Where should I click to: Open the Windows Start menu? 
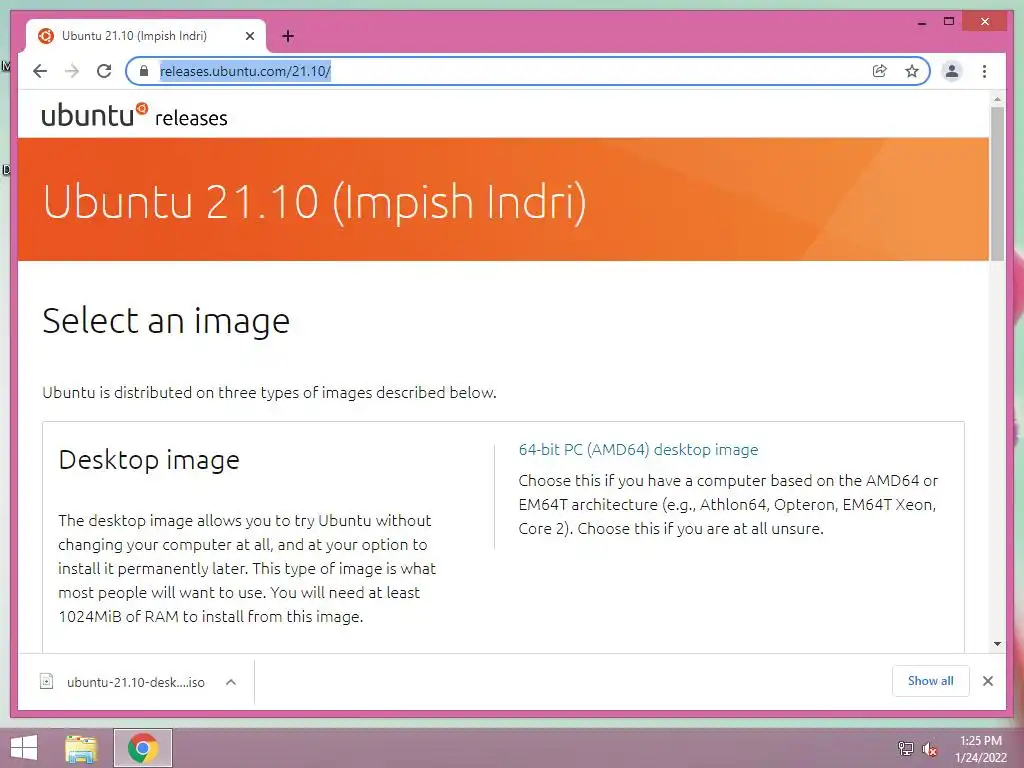point(24,748)
